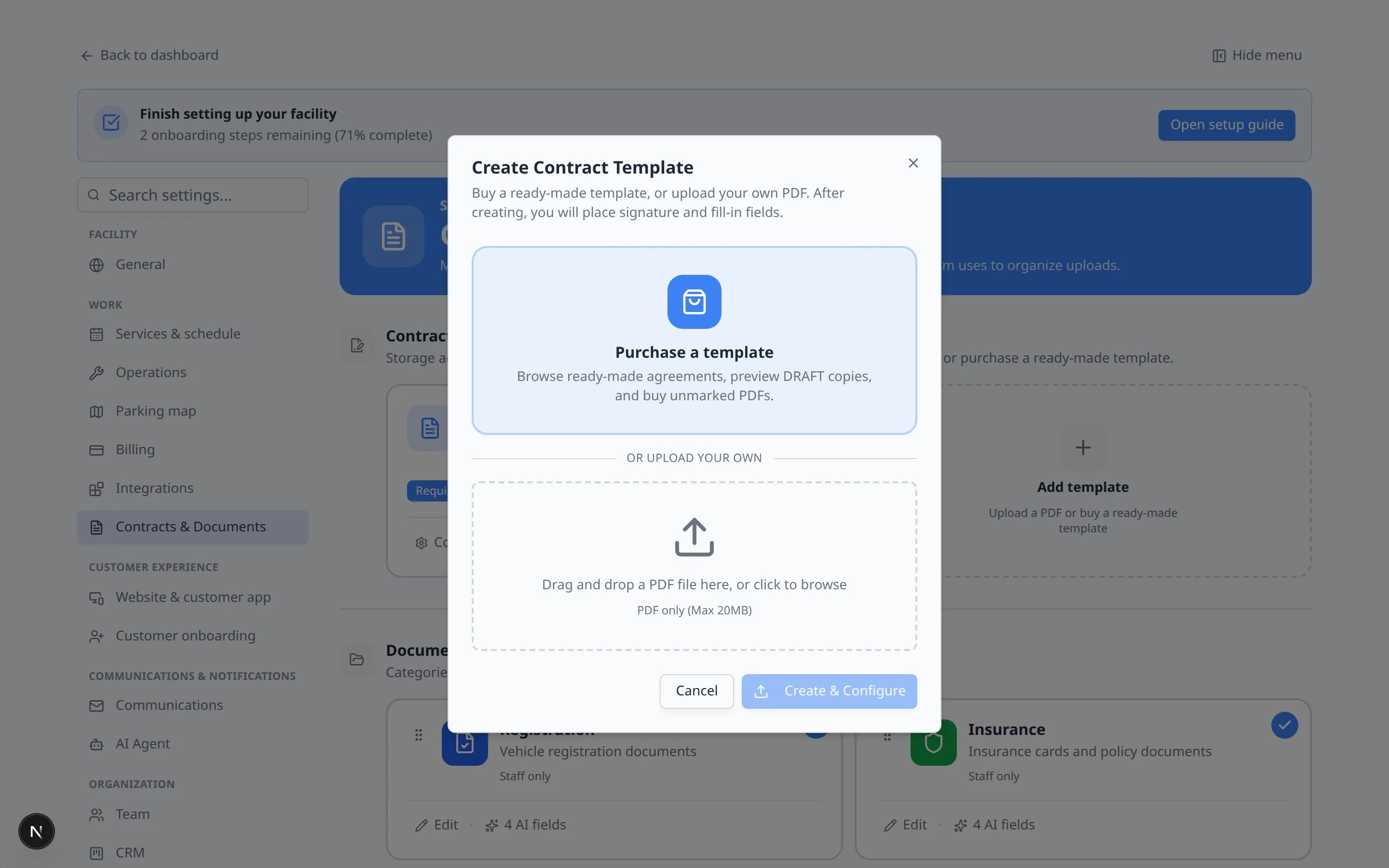Open AI Agent settings
This screenshot has width=1389, height=868.
coord(193,744)
